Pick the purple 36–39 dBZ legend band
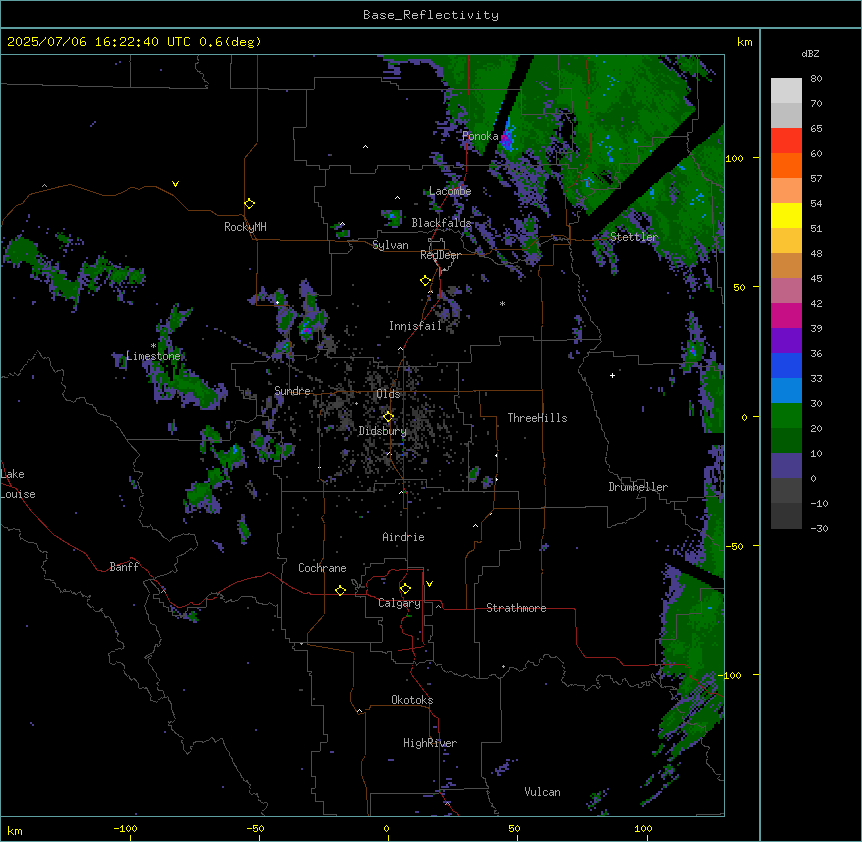This screenshot has height=842, width=862. point(786,341)
